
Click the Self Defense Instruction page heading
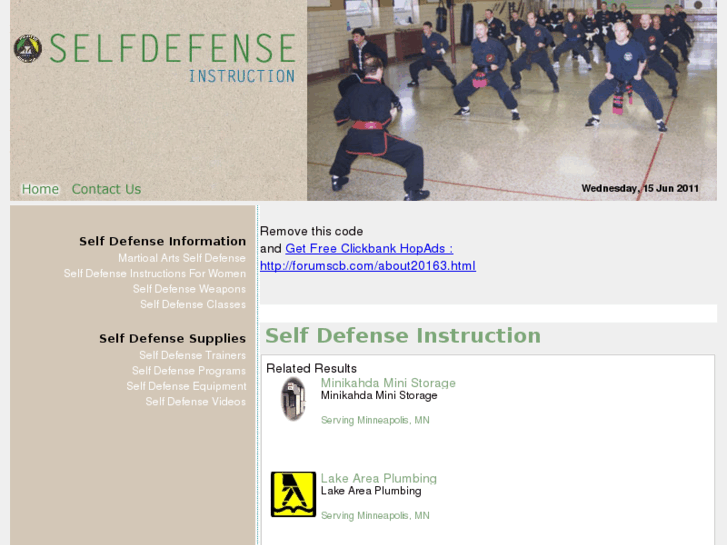403,335
